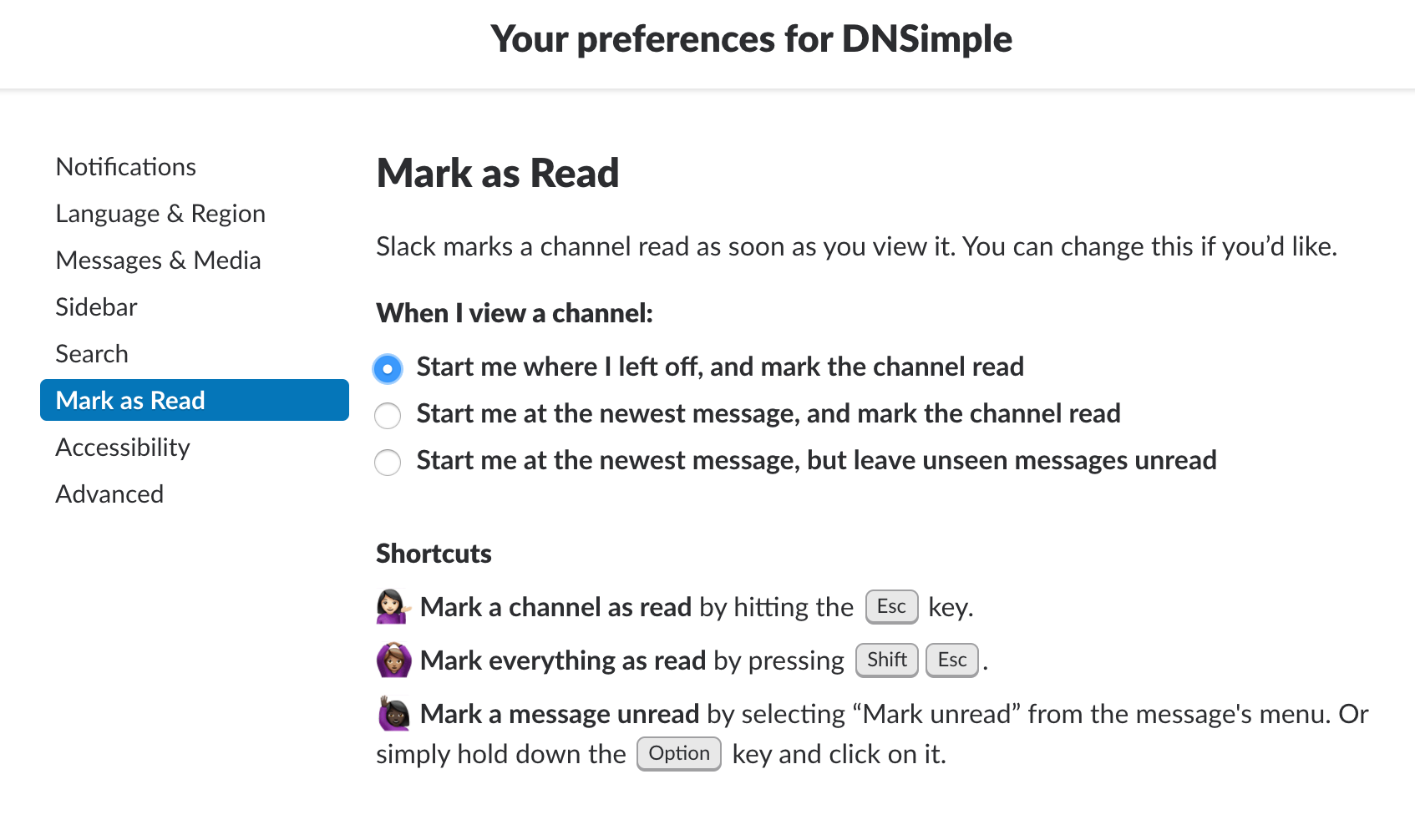The image size is (1415, 840).
Task: Select the highlighted Mark as Read item
Action: click(x=195, y=400)
